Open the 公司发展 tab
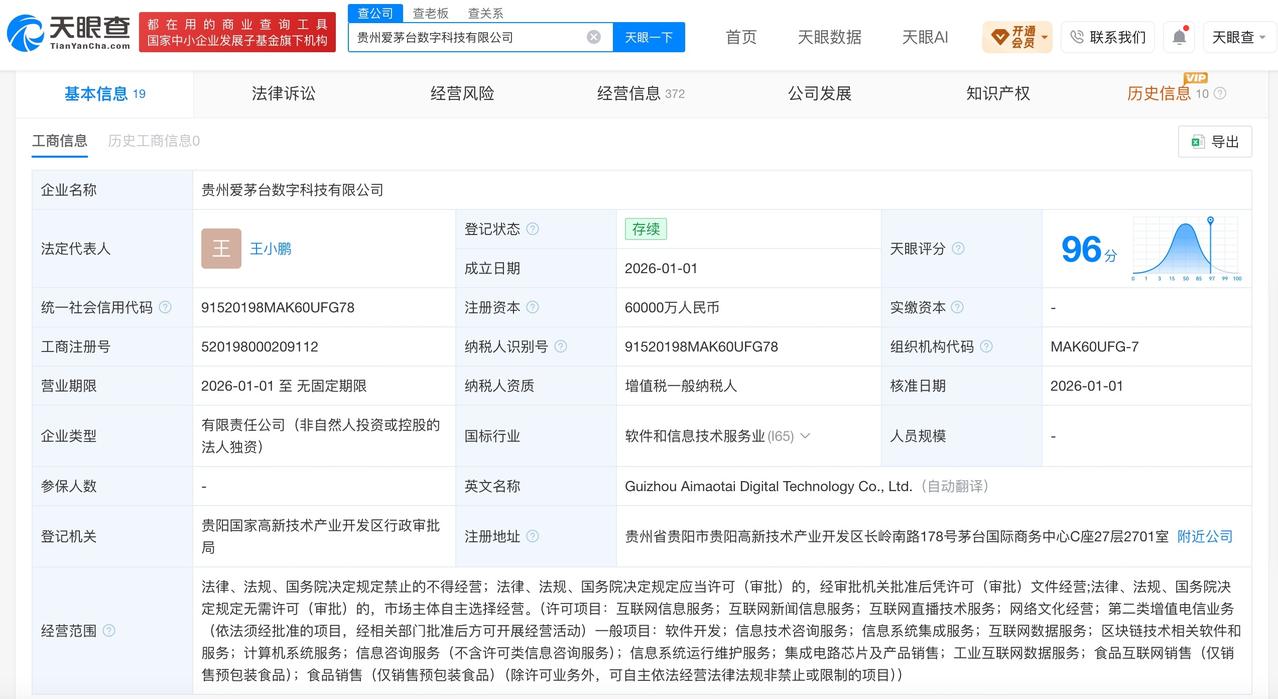This screenshot has width=1278, height=699. 820,93
